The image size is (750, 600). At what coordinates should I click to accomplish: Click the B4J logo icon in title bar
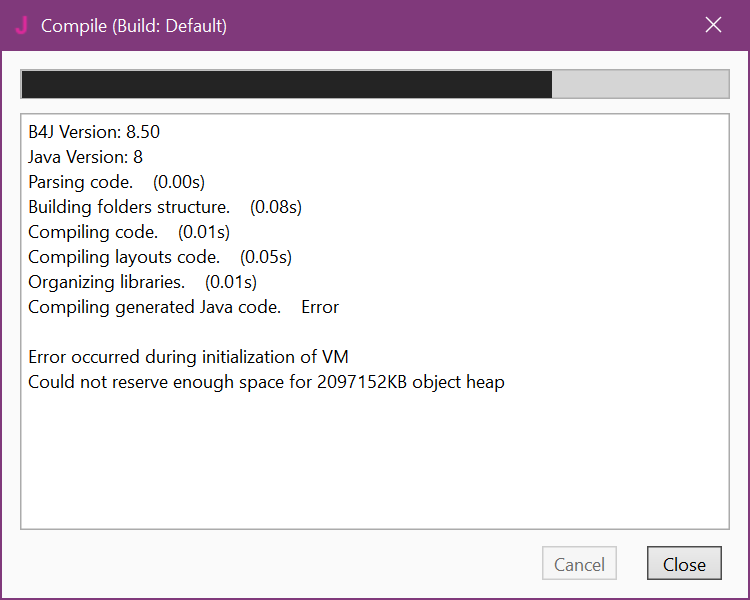(21, 25)
